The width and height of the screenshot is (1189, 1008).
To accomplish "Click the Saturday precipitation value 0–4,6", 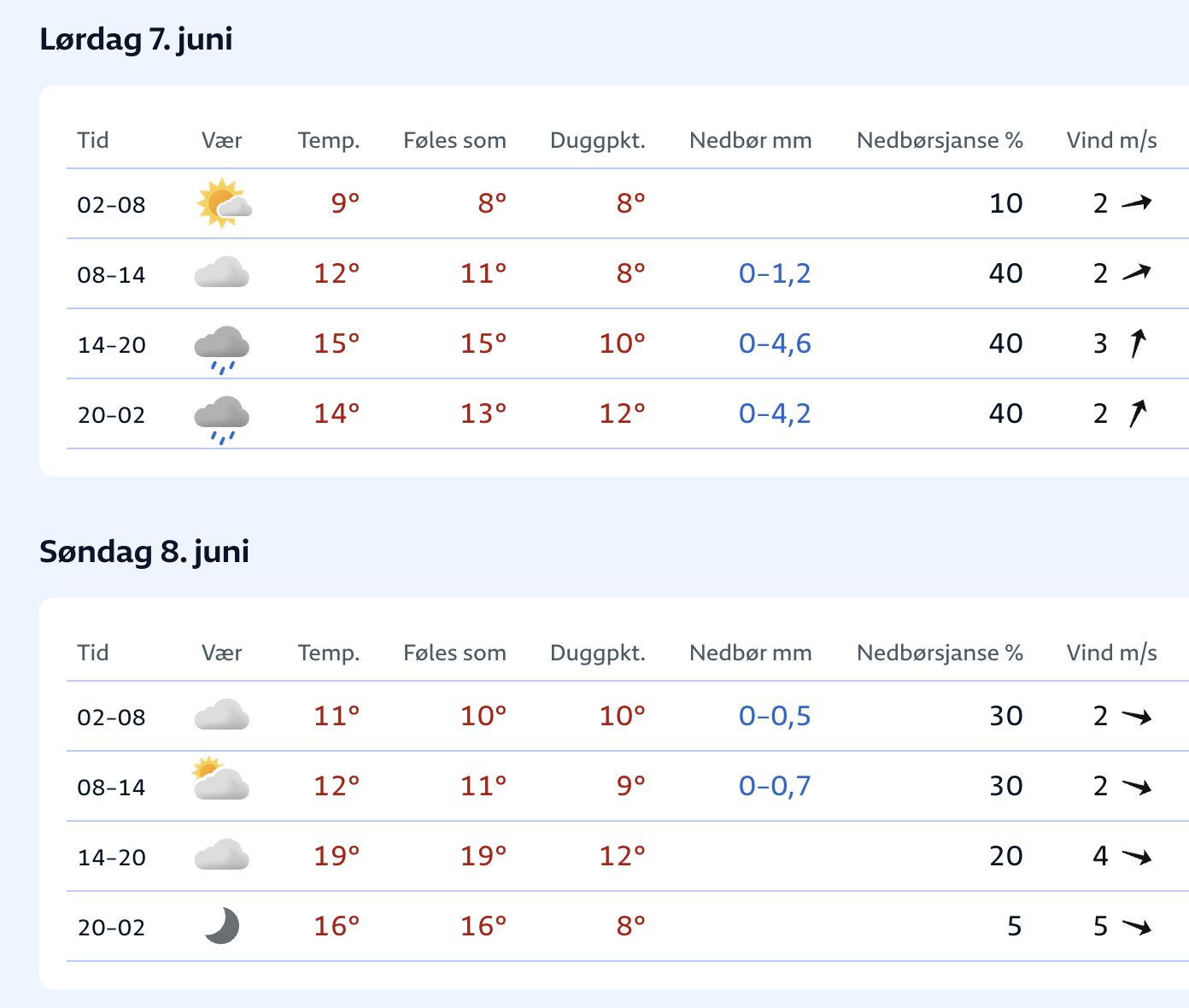I will 775,343.
